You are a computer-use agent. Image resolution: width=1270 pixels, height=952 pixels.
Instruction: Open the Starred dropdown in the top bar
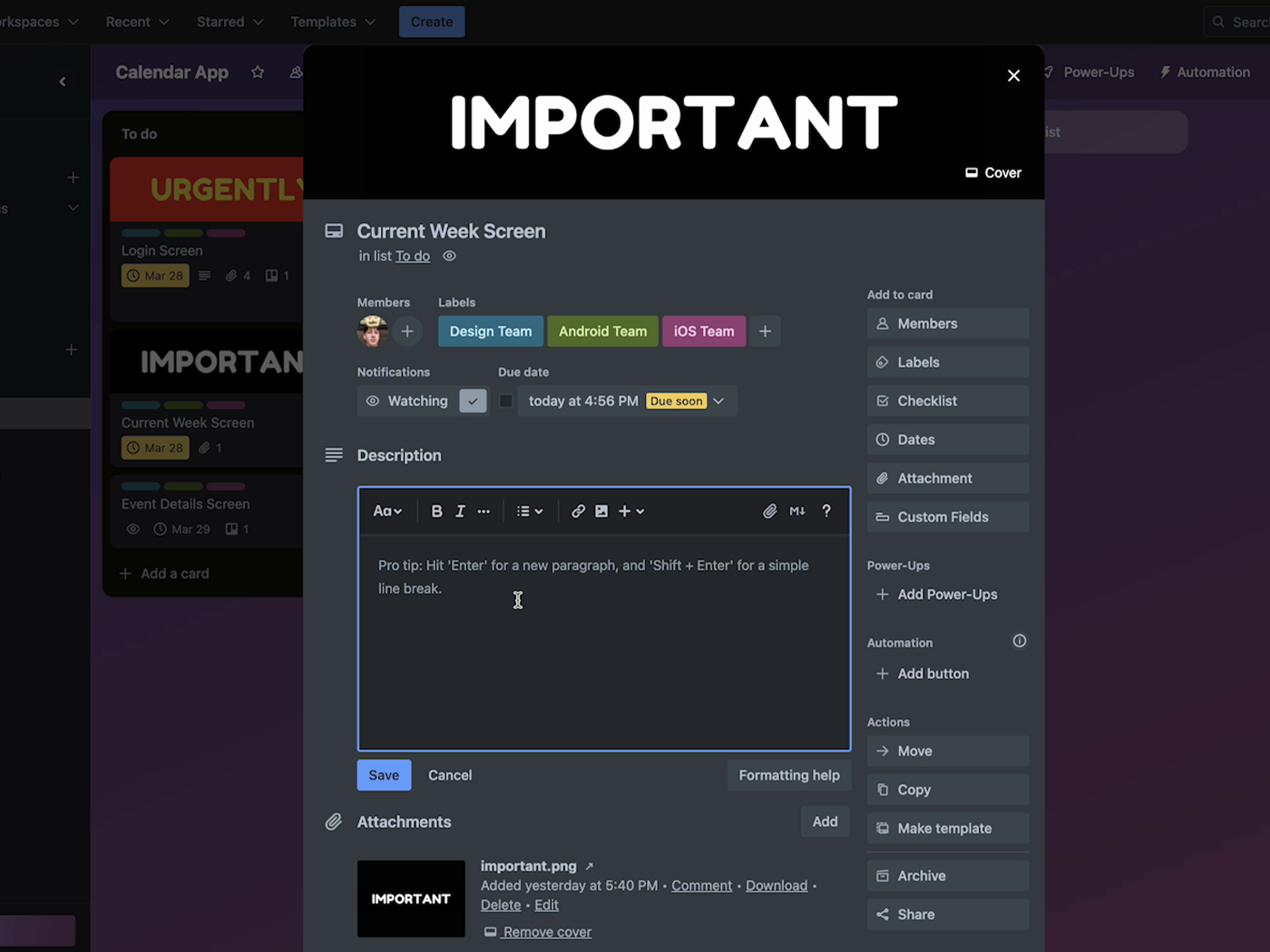230,22
